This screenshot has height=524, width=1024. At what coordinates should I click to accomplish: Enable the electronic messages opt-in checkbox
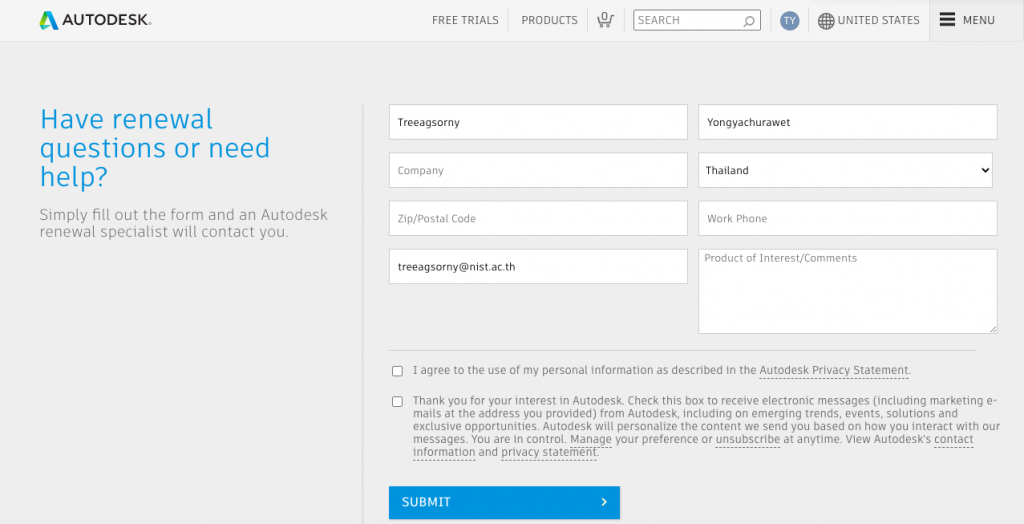tap(397, 402)
